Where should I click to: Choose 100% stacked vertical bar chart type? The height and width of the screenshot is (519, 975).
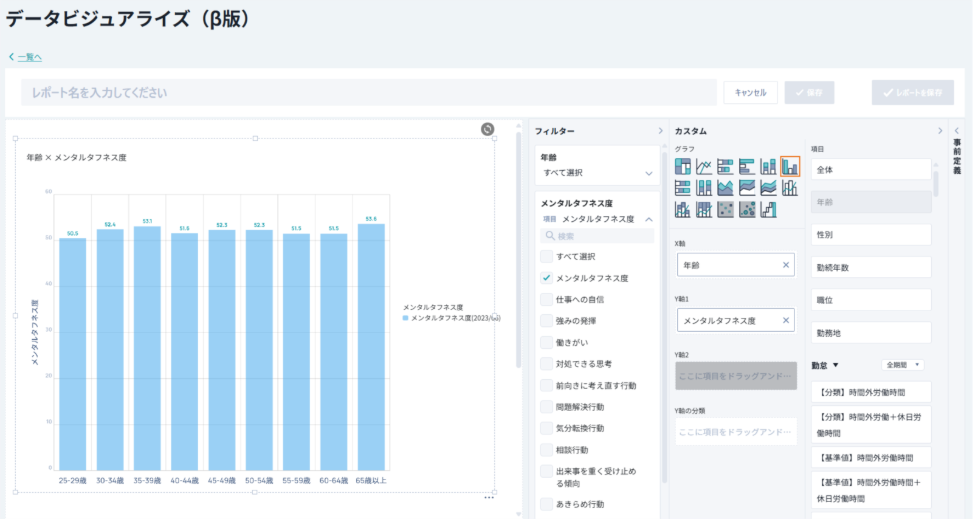pos(704,188)
